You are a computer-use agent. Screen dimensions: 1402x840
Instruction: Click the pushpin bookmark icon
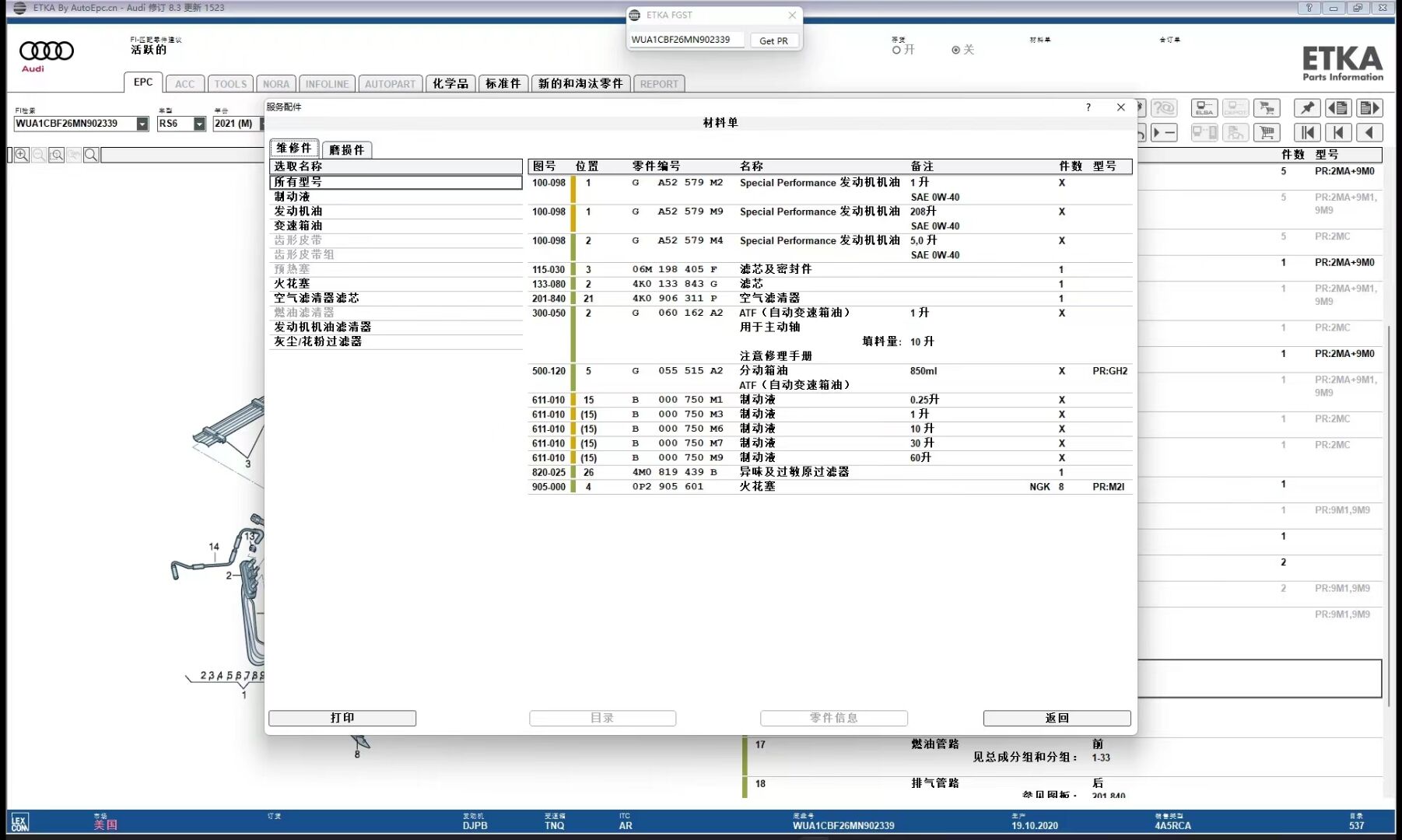1307,108
